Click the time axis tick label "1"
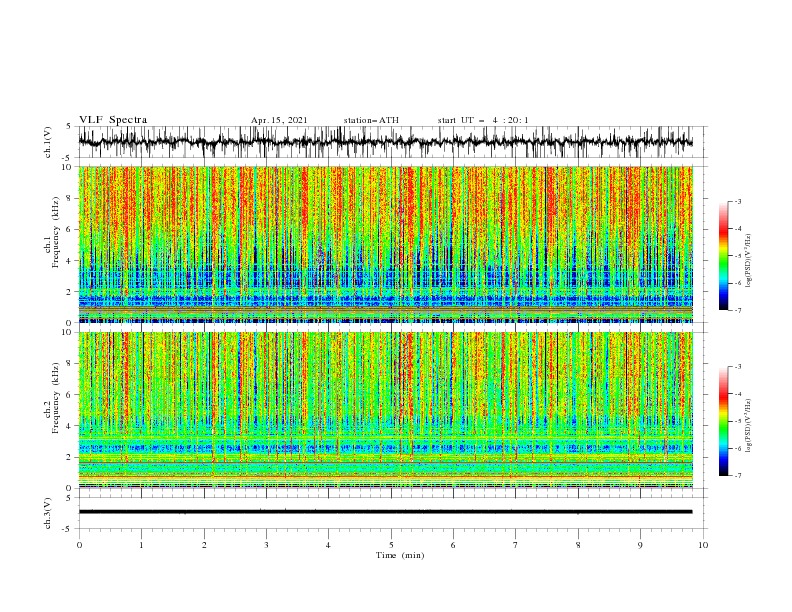This screenshot has width=792, height=612. coord(141,545)
